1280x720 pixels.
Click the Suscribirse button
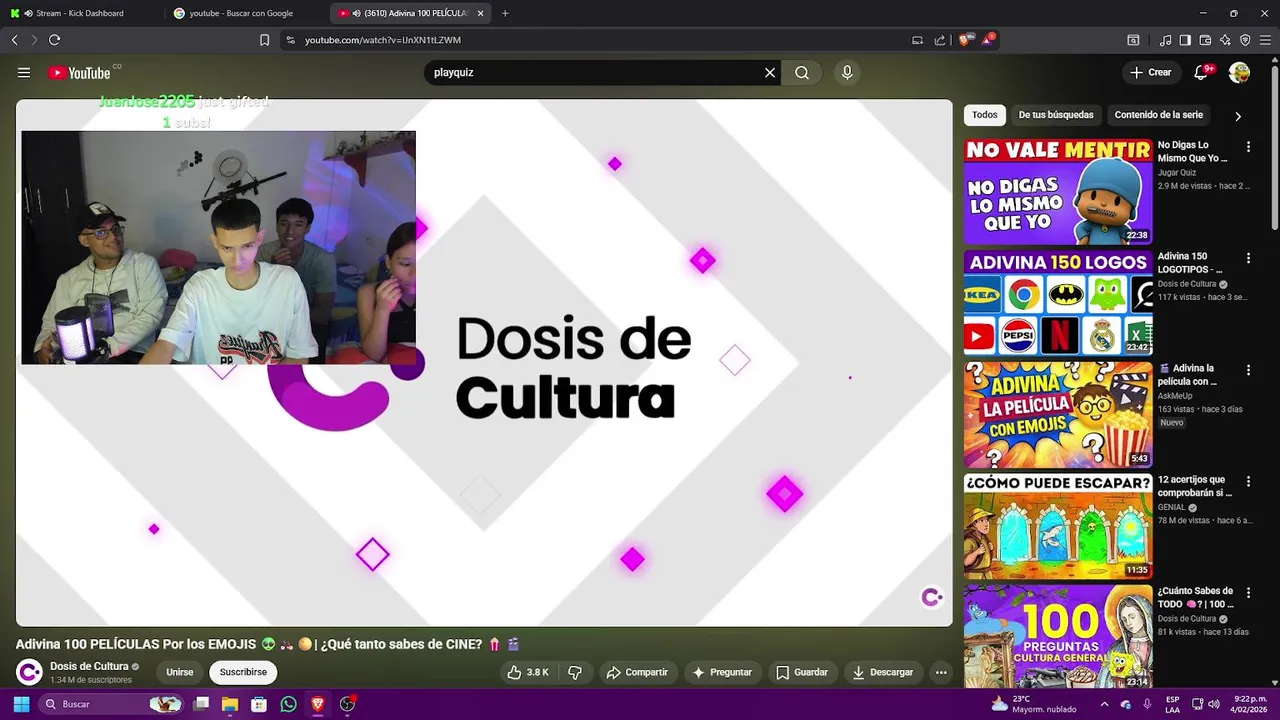tap(243, 672)
